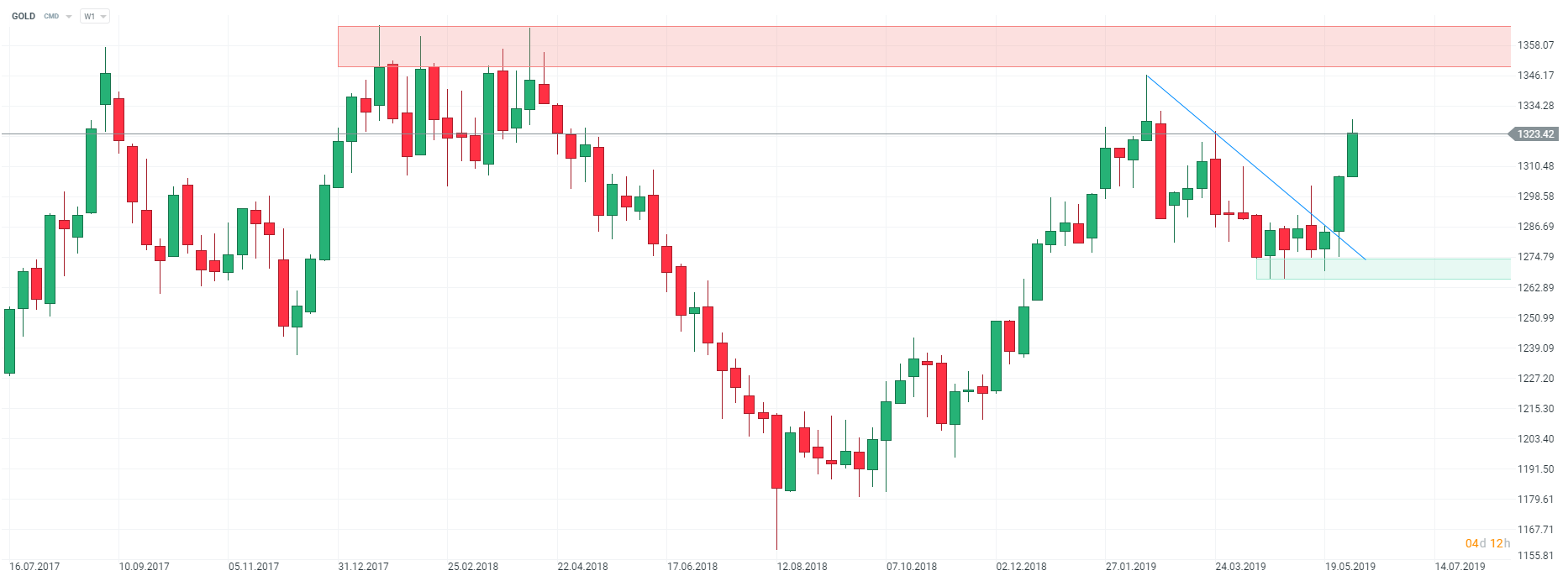Click the 24.03.2019 date on time axis
The height and width of the screenshot is (581, 1568).
coord(1240,567)
